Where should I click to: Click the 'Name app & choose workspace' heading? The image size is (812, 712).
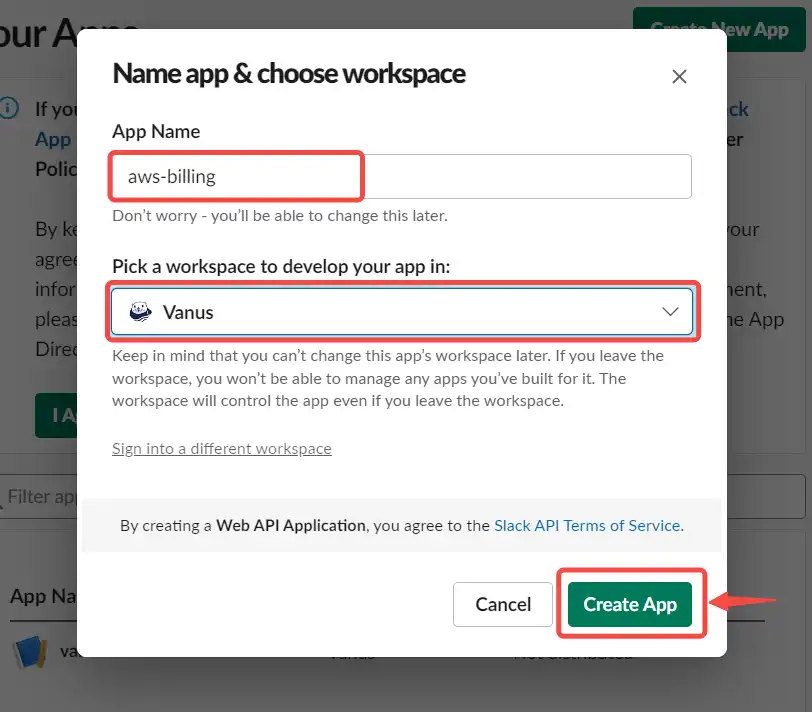[x=289, y=74]
